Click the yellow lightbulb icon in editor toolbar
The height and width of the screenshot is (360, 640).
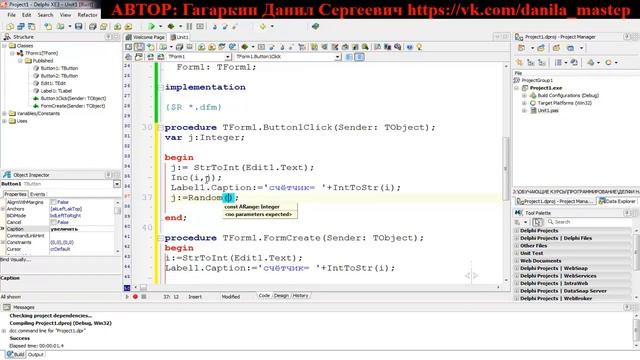[x=419, y=47]
